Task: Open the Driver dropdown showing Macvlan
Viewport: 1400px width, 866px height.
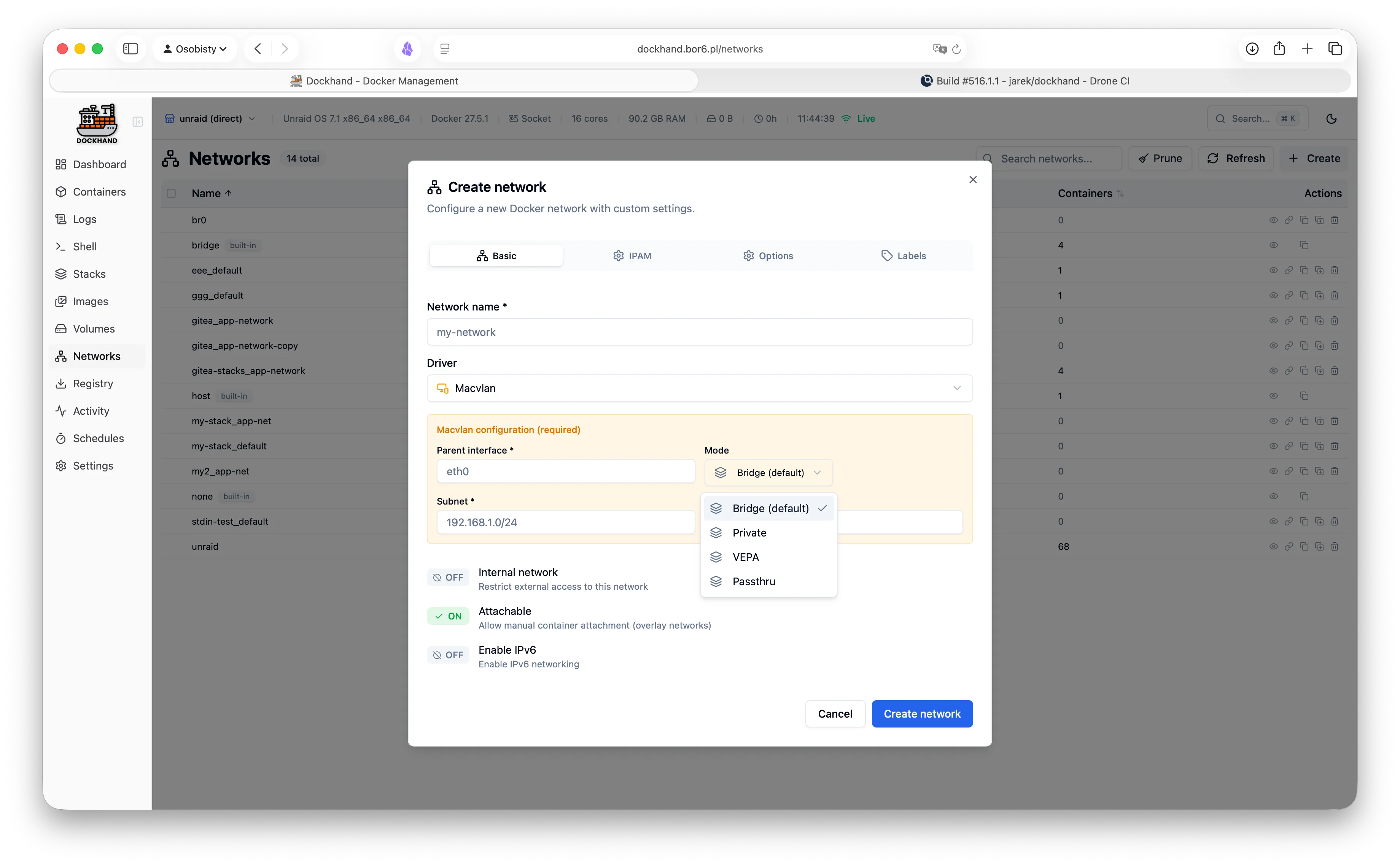Action: [x=699, y=388]
